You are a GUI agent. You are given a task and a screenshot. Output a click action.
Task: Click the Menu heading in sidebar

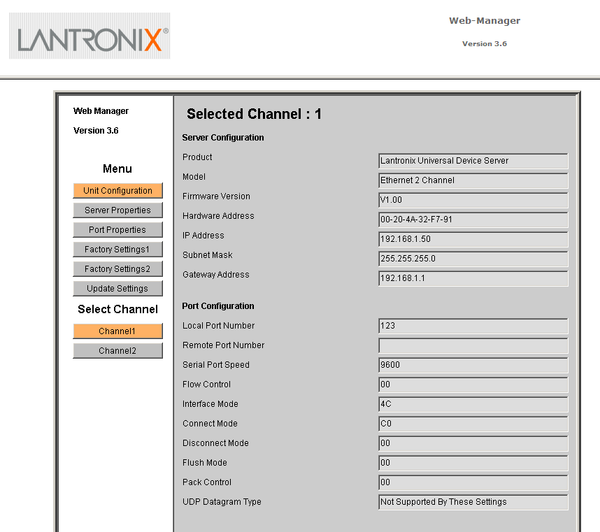(x=117, y=169)
